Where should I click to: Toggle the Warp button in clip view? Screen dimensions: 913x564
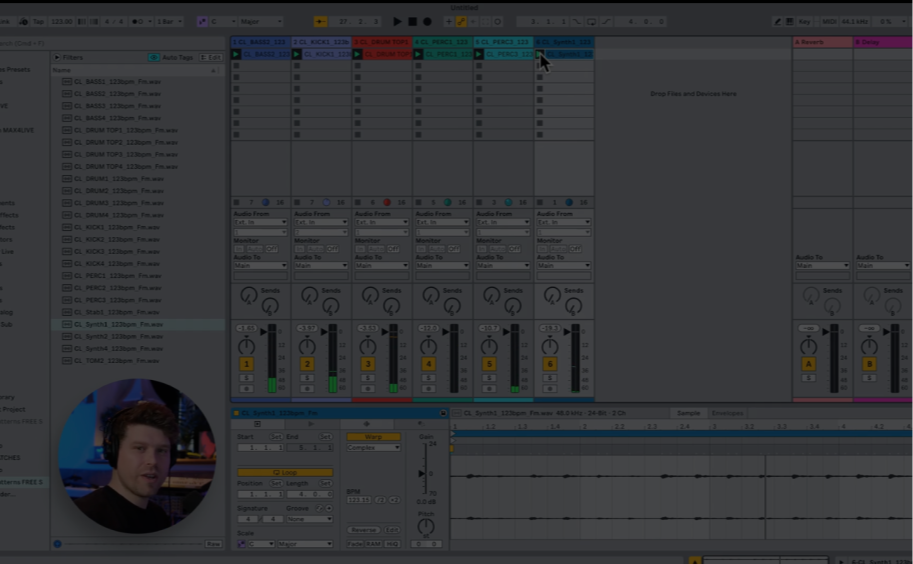point(373,437)
